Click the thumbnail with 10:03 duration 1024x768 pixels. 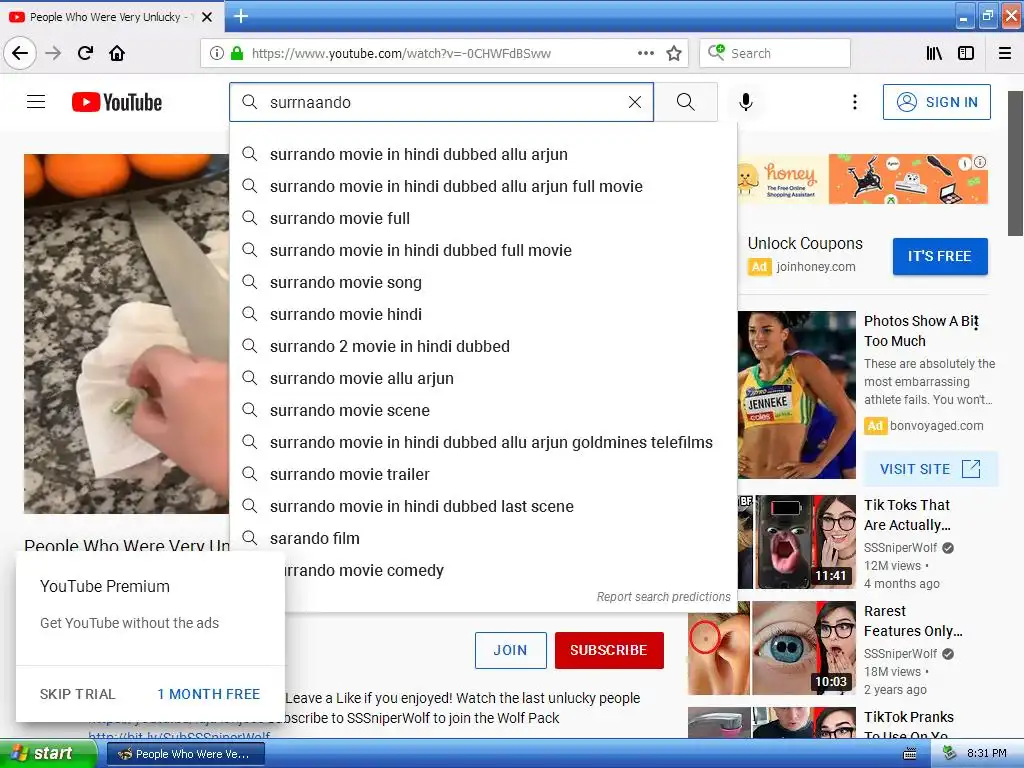[772, 648]
